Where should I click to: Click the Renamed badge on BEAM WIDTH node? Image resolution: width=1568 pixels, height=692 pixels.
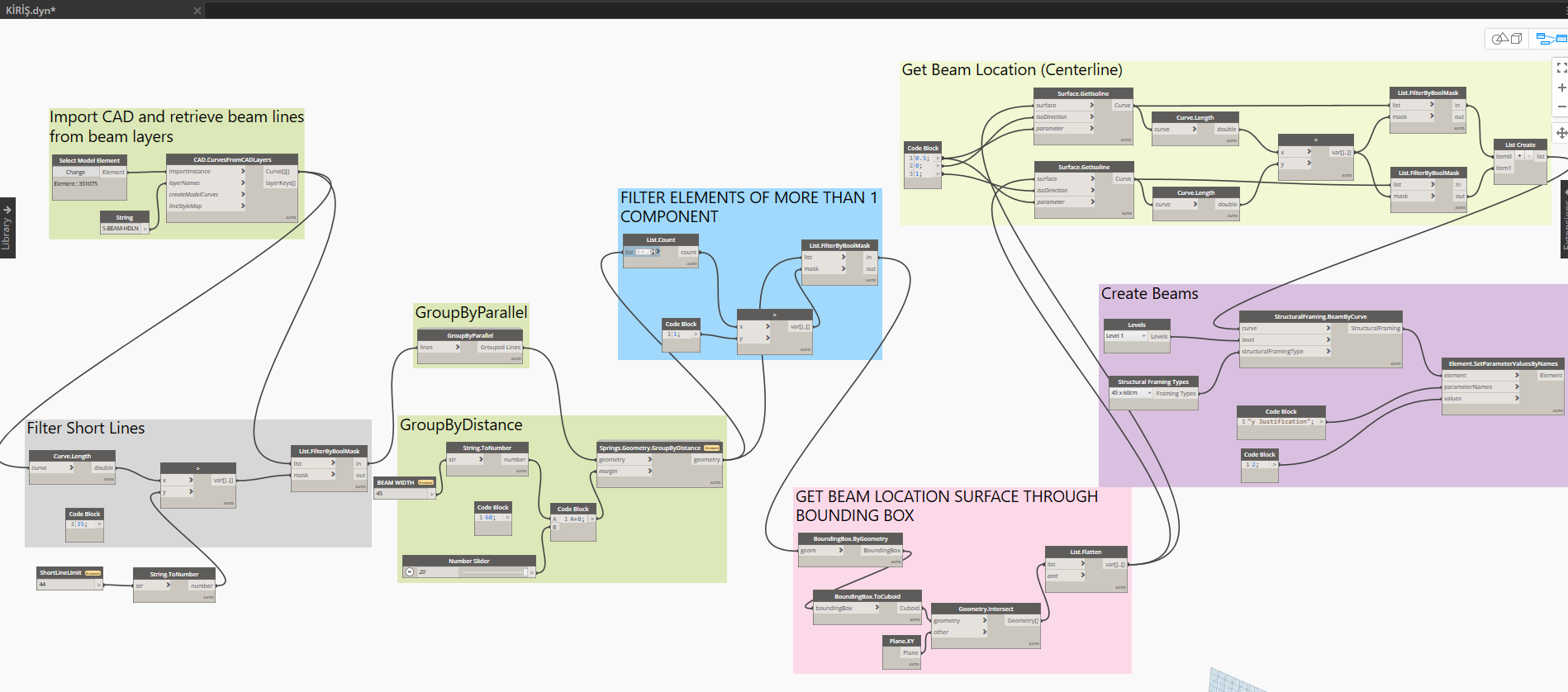coord(425,482)
